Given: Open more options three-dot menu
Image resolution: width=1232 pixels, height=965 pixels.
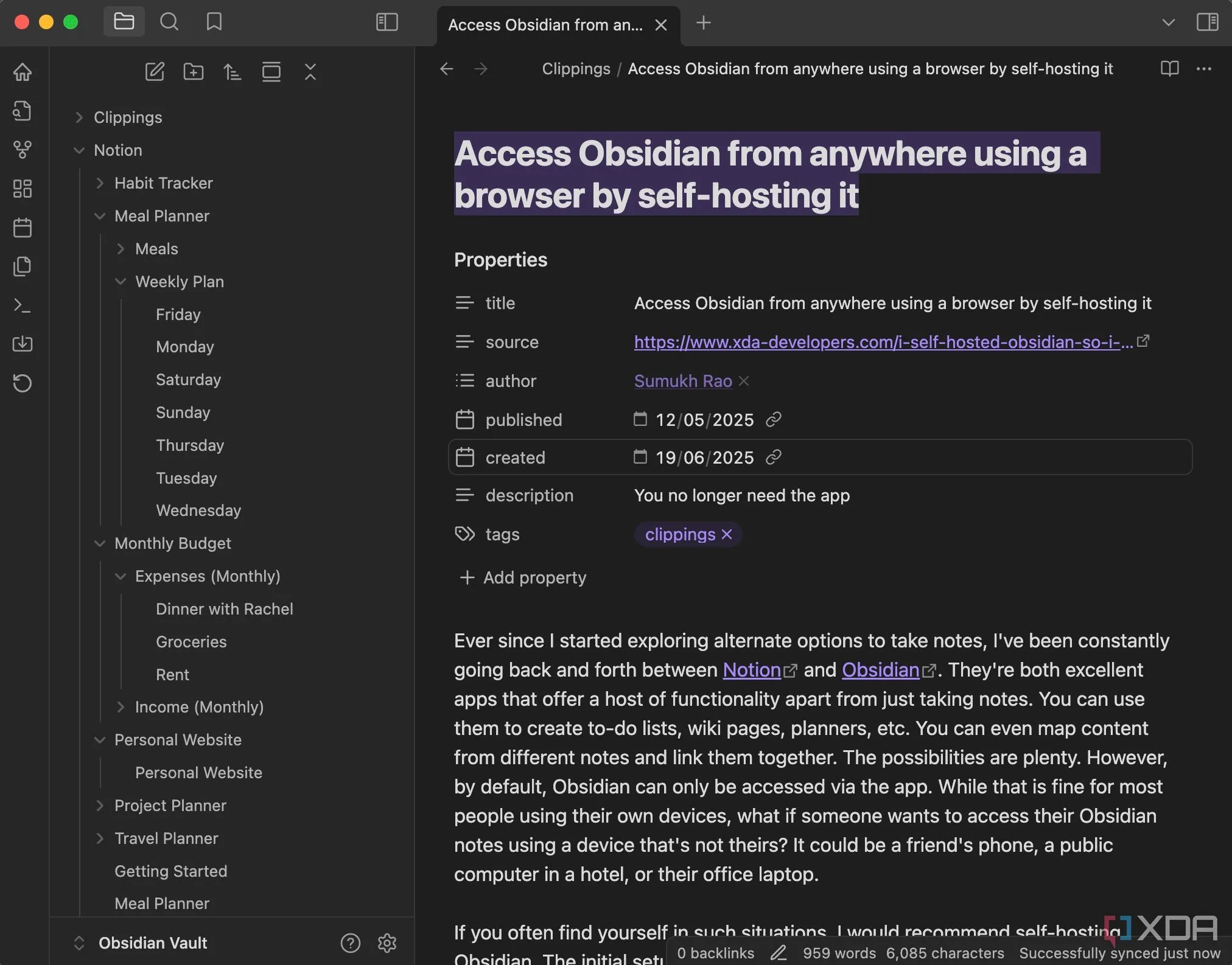Looking at the screenshot, I should tap(1203, 69).
